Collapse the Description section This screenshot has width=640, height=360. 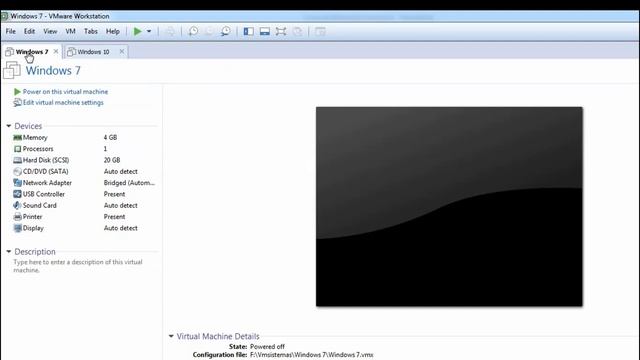pos(9,251)
